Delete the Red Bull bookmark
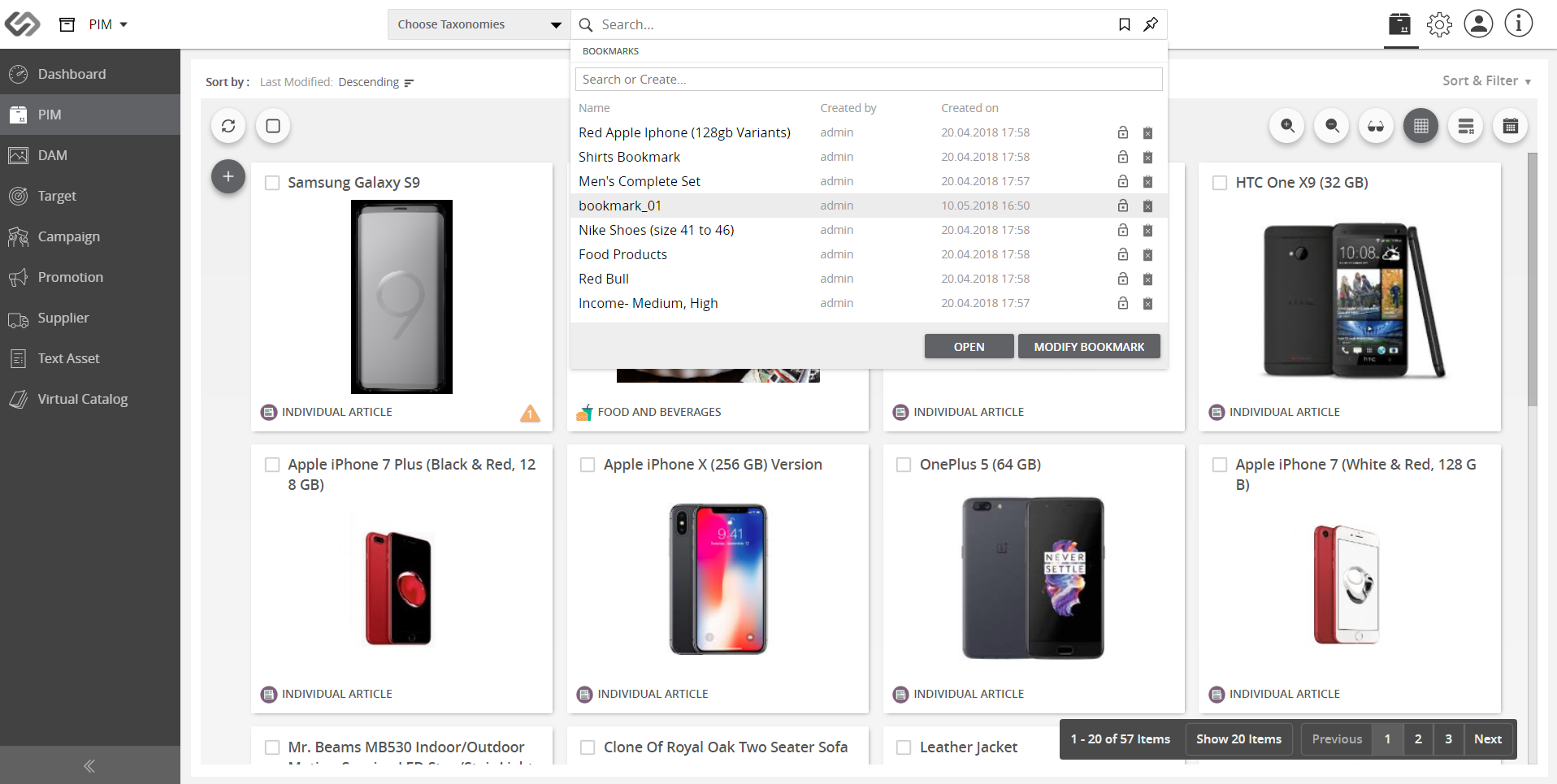Image resolution: width=1557 pixels, height=784 pixels. (x=1147, y=279)
